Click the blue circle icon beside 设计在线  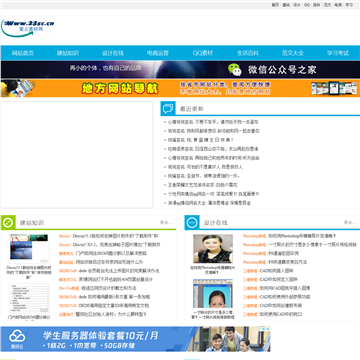192,222
